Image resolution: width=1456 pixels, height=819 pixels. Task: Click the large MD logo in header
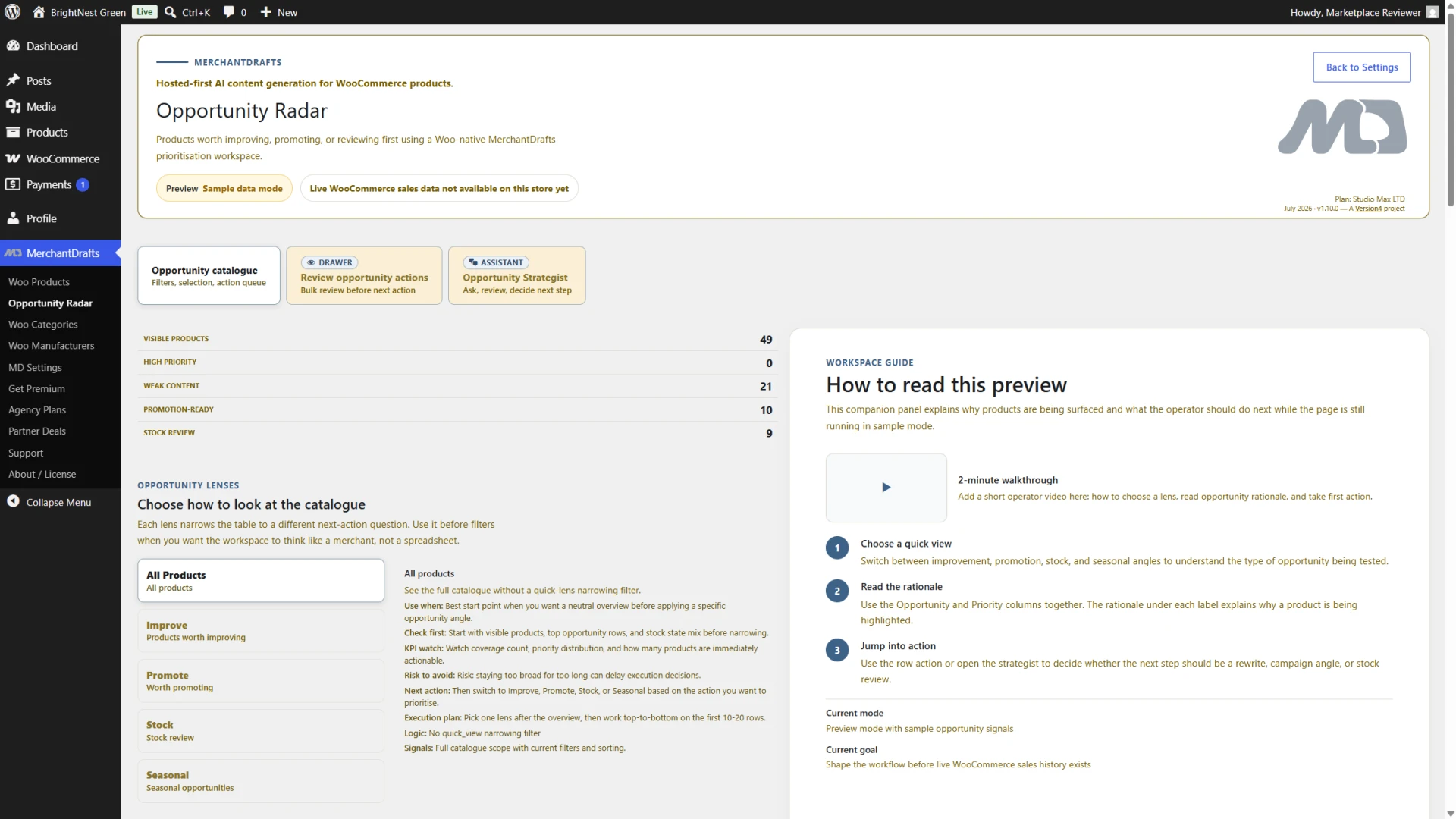pyautogui.click(x=1342, y=127)
